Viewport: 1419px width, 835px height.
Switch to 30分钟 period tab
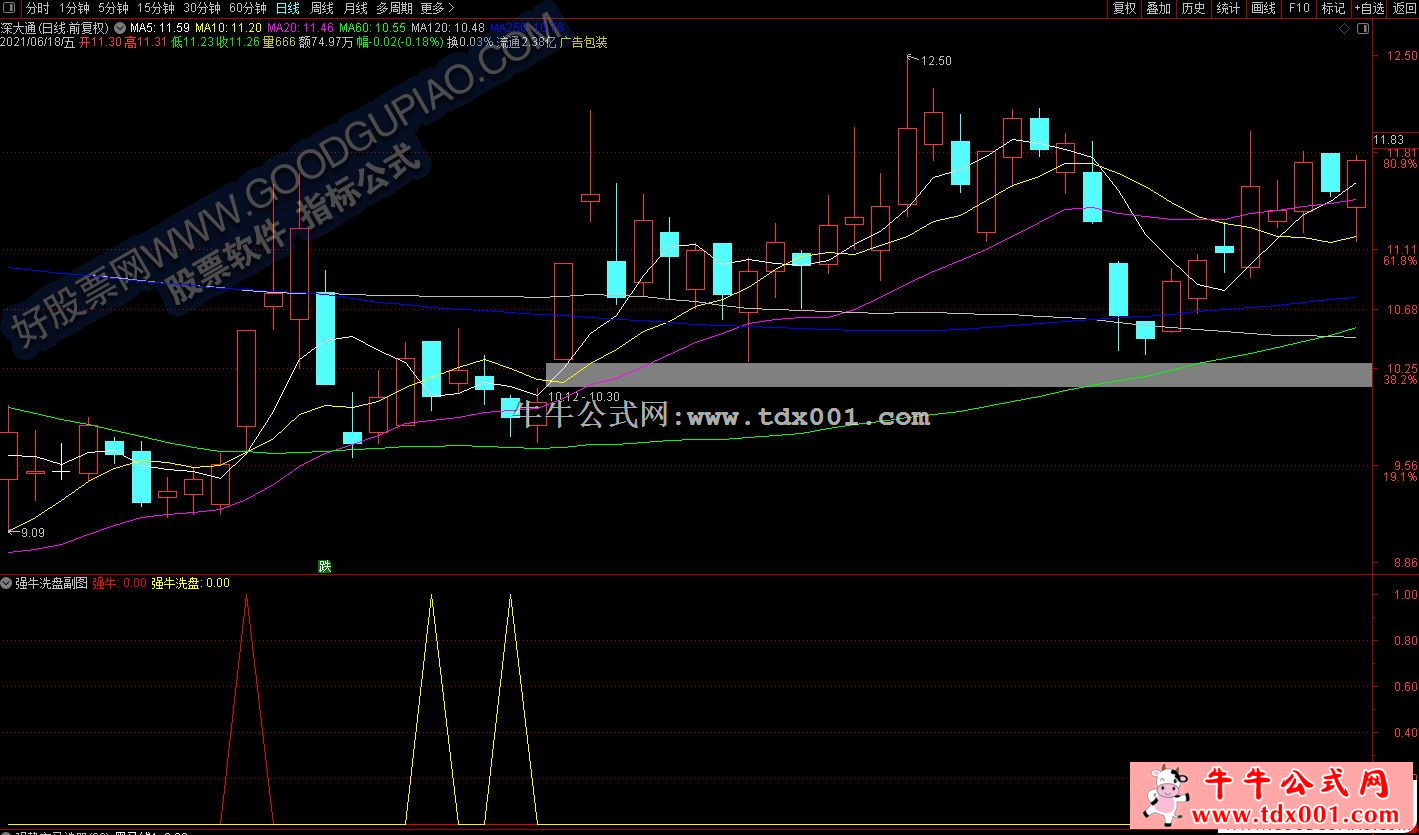[202, 8]
